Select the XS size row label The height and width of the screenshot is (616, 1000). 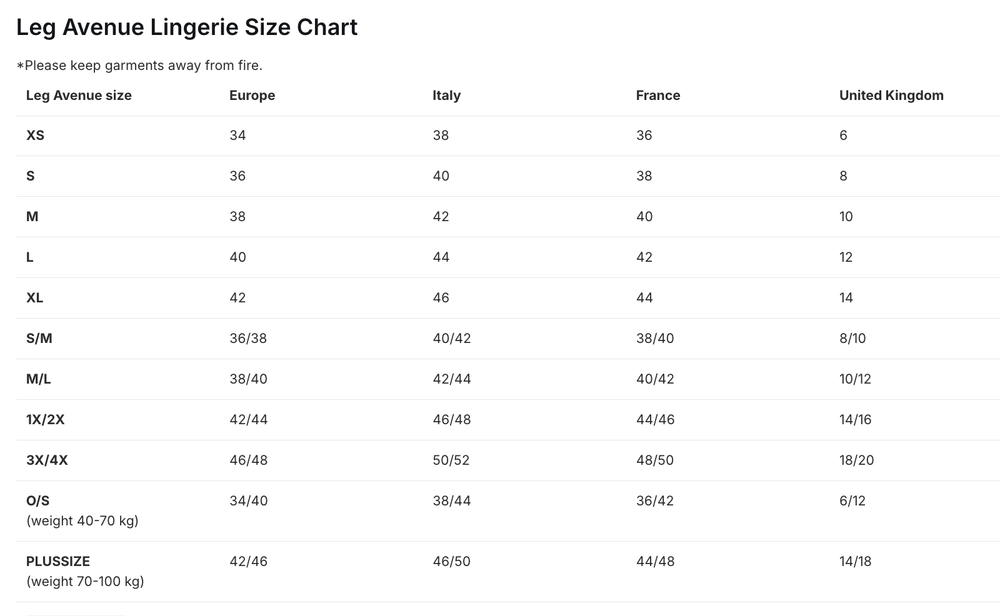pyautogui.click(x=35, y=135)
